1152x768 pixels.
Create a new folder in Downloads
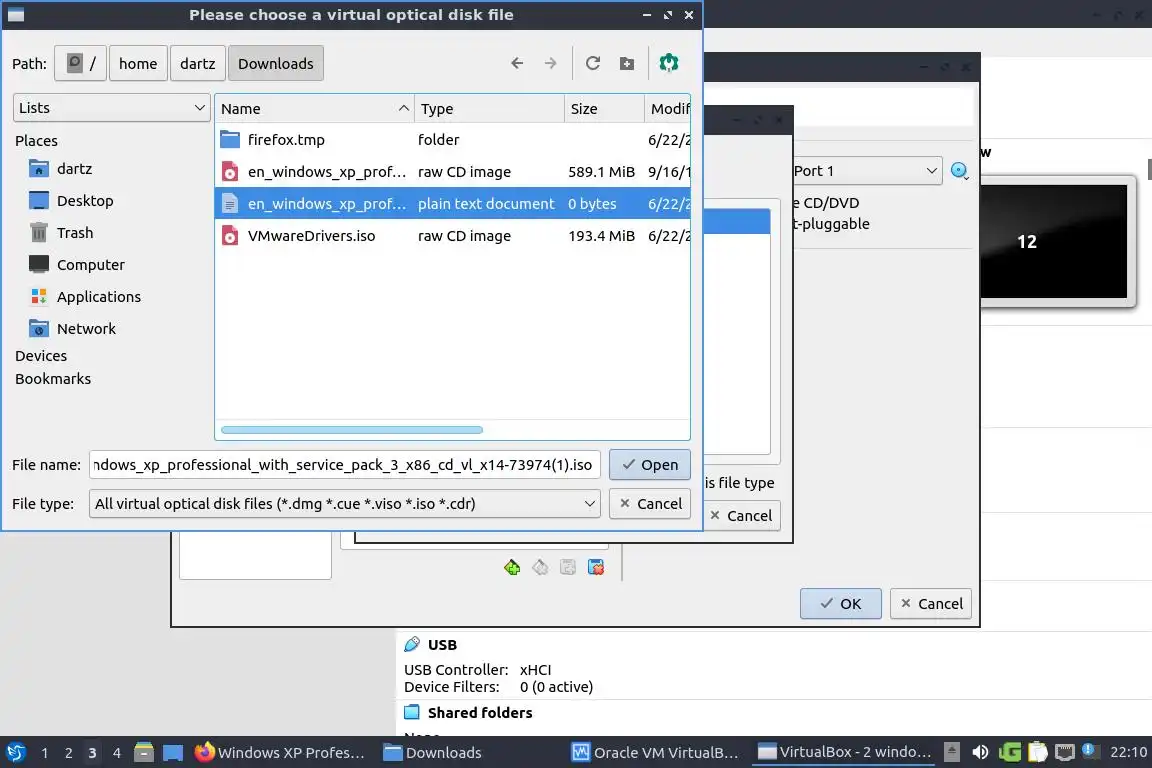627,63
